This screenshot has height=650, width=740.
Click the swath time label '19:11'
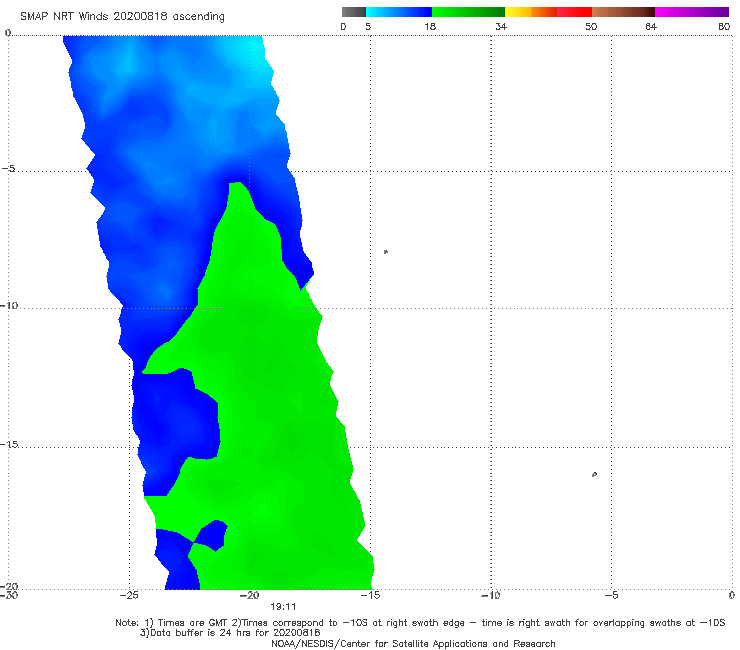tap(283, 607)
